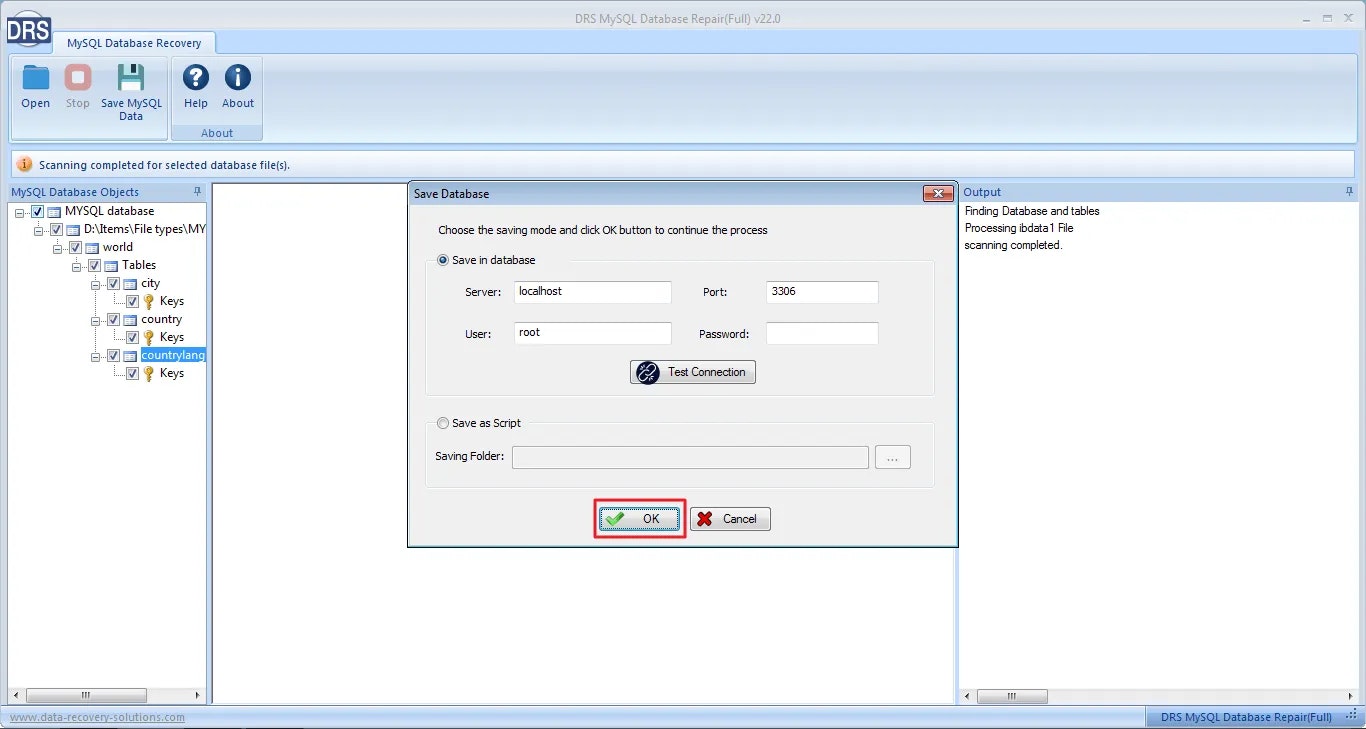Click the pin icon of Output panel
Image resolution: width=1366 pixels, height=729 pixels.
point(1350,191)
